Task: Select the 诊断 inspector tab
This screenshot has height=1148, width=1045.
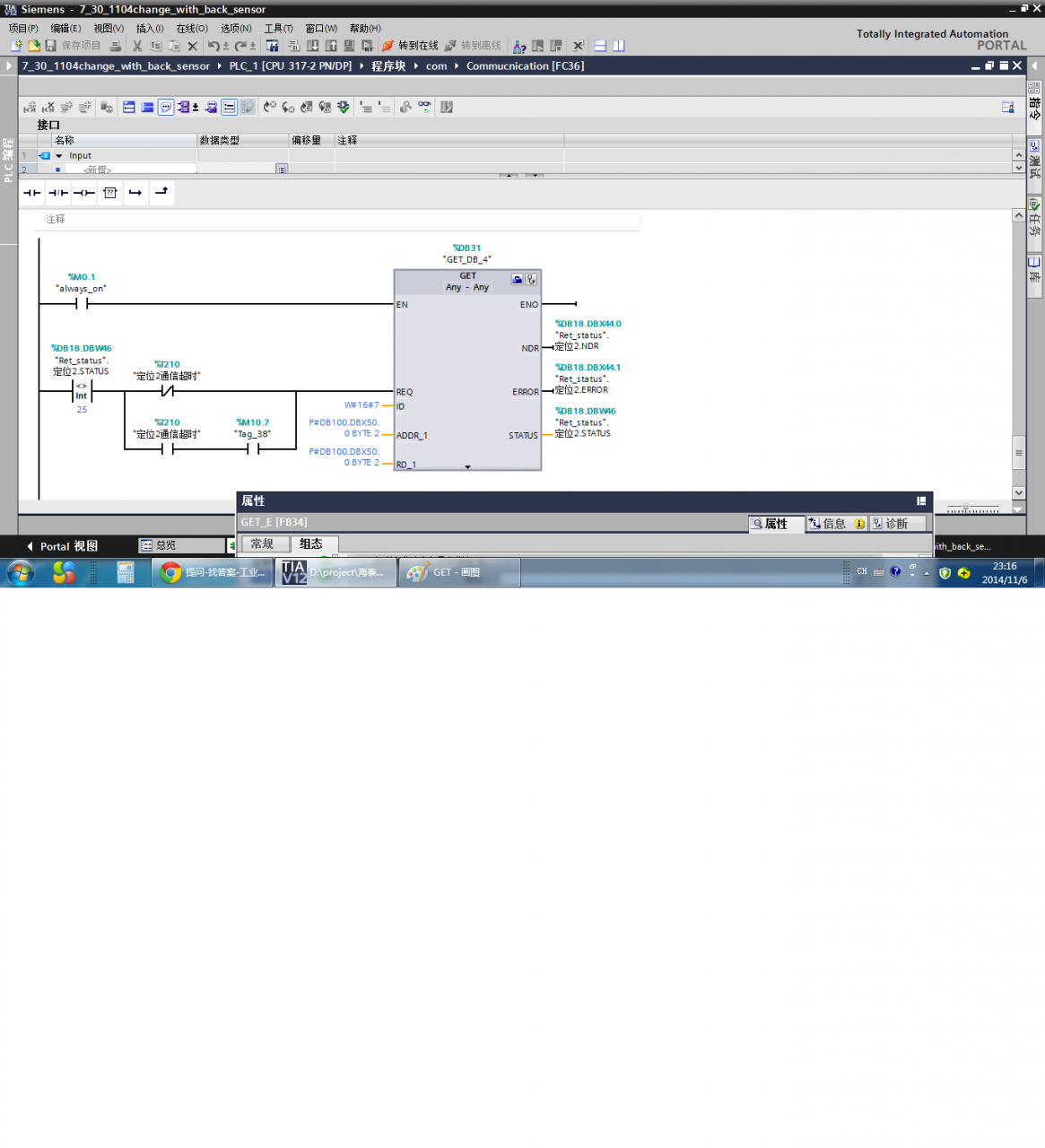Action: (897, 524)
